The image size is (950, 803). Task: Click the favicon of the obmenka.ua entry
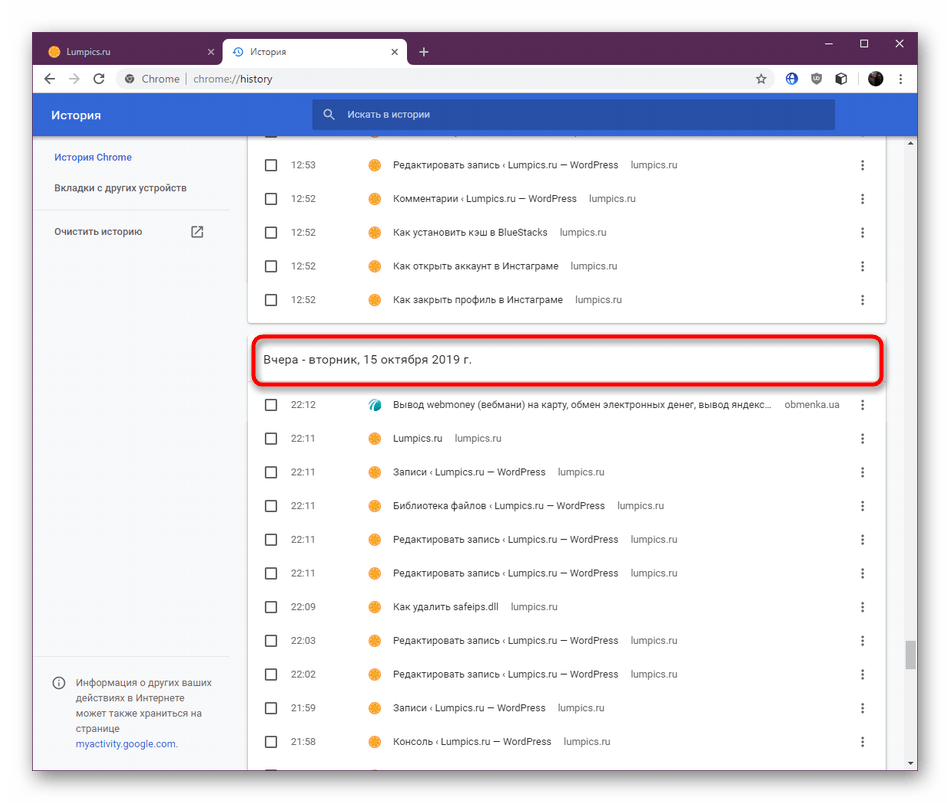(375, 405)
